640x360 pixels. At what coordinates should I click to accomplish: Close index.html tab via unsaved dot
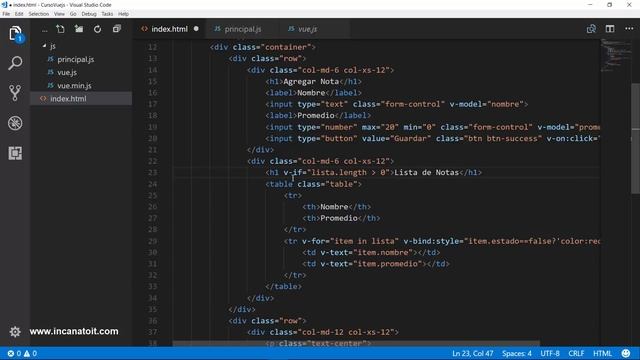(x=196, y=29)
